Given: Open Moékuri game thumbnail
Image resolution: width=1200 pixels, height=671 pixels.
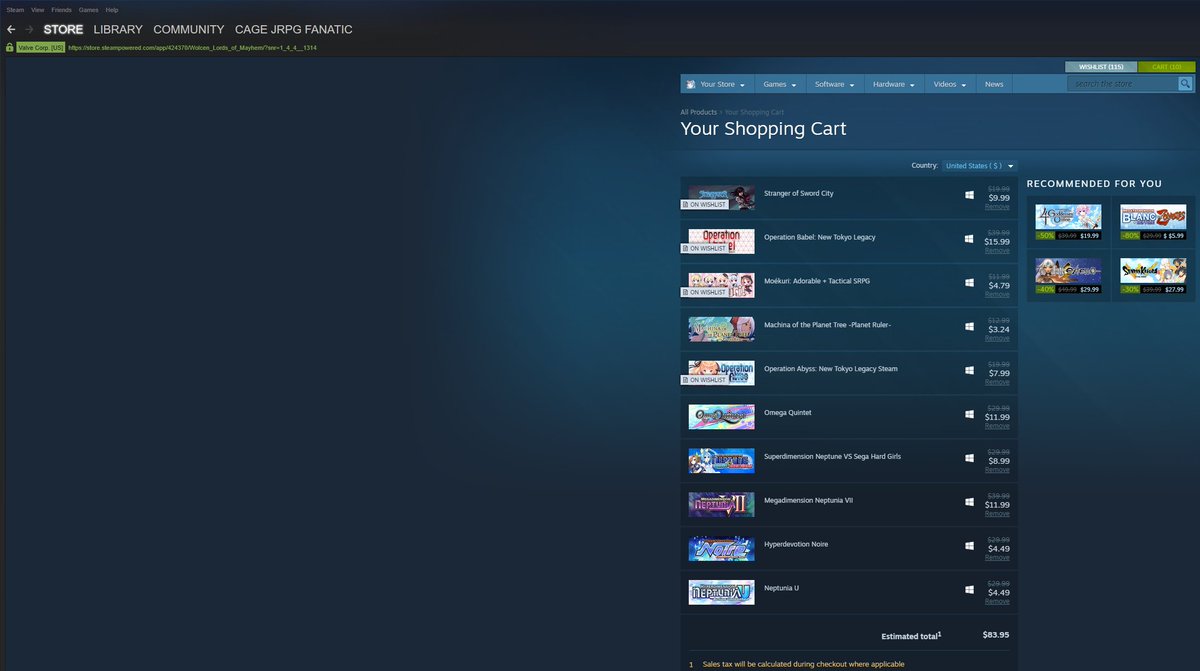Looking at the screenshot, I should click(x=721, y=285).
